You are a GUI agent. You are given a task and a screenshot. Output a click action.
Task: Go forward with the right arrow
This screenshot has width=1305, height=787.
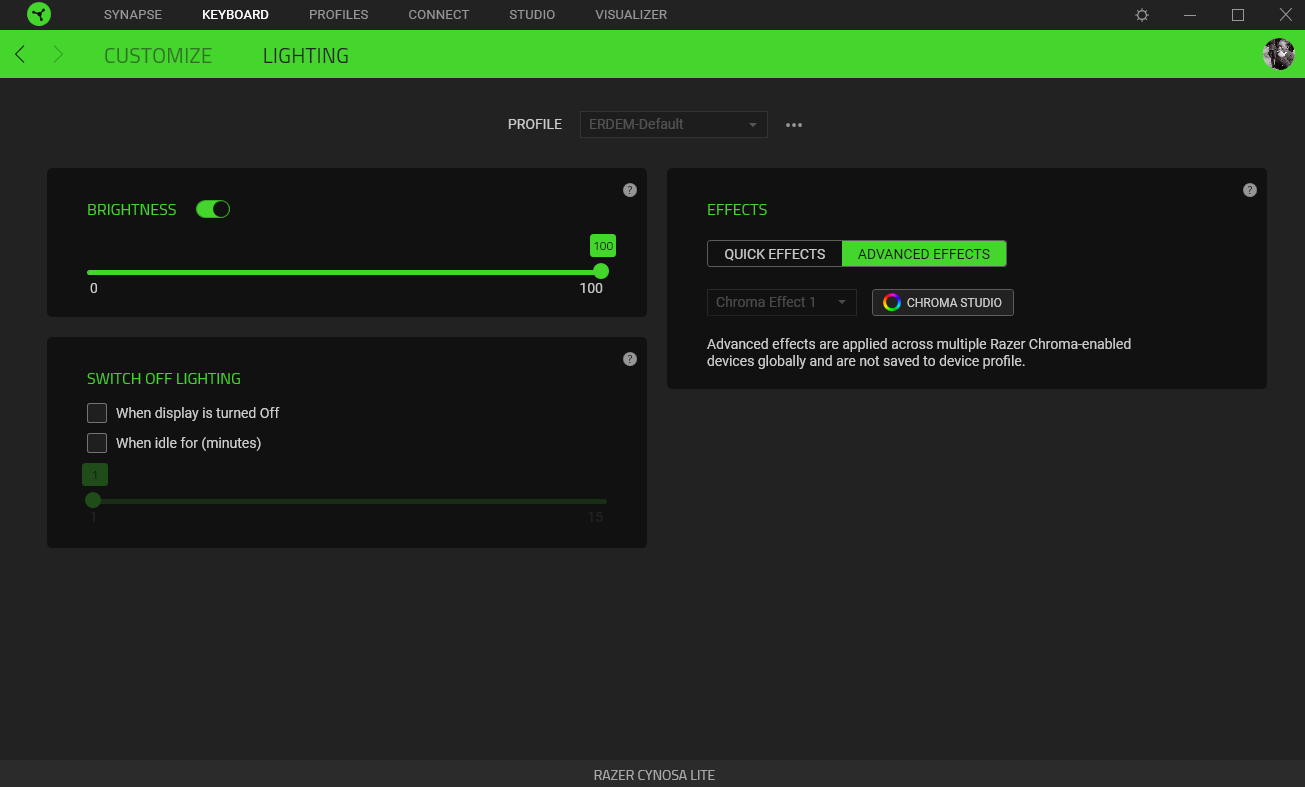click(x=58, y=54)
